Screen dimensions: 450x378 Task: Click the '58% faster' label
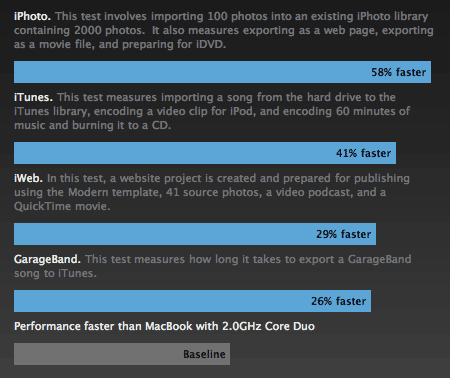click(399, 72)
